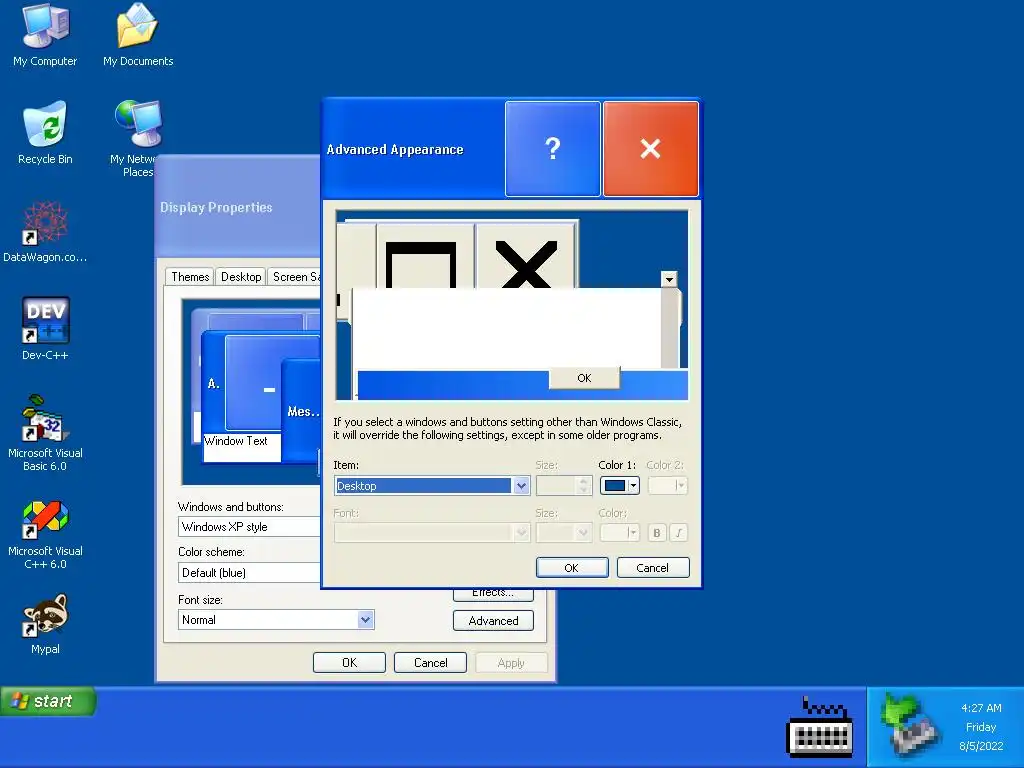Image resolution: width=1024 pixels, height=768 pixels.
Task: Open the My Computer desktop icon
Action: 45,35
